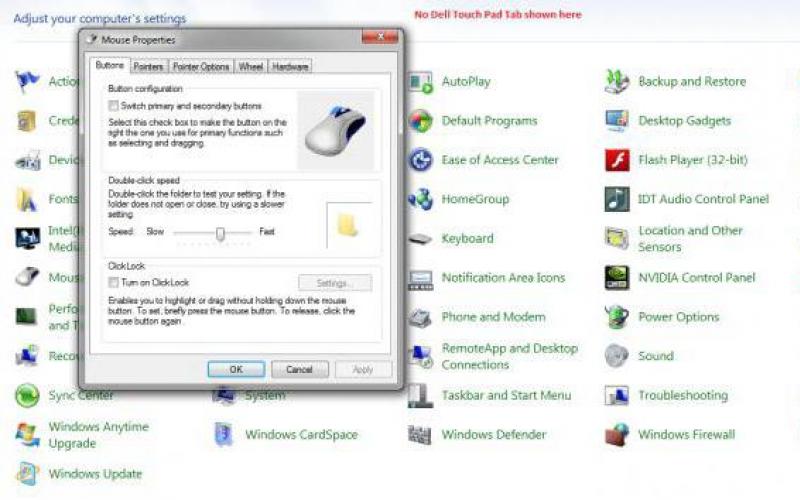800x500 pixels.
Task: Open the AutoPlay icon
Action: (421, 82)
